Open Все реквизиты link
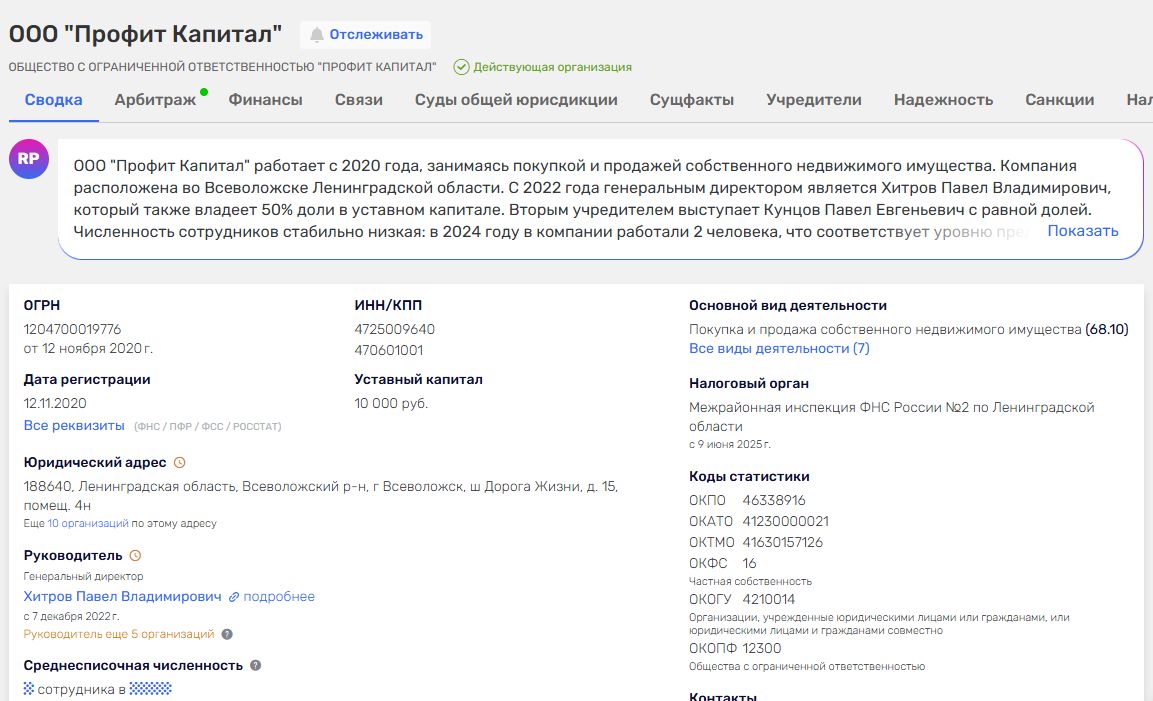The image size is (1153, 701). pyautogui.click(x=74, y=425)
